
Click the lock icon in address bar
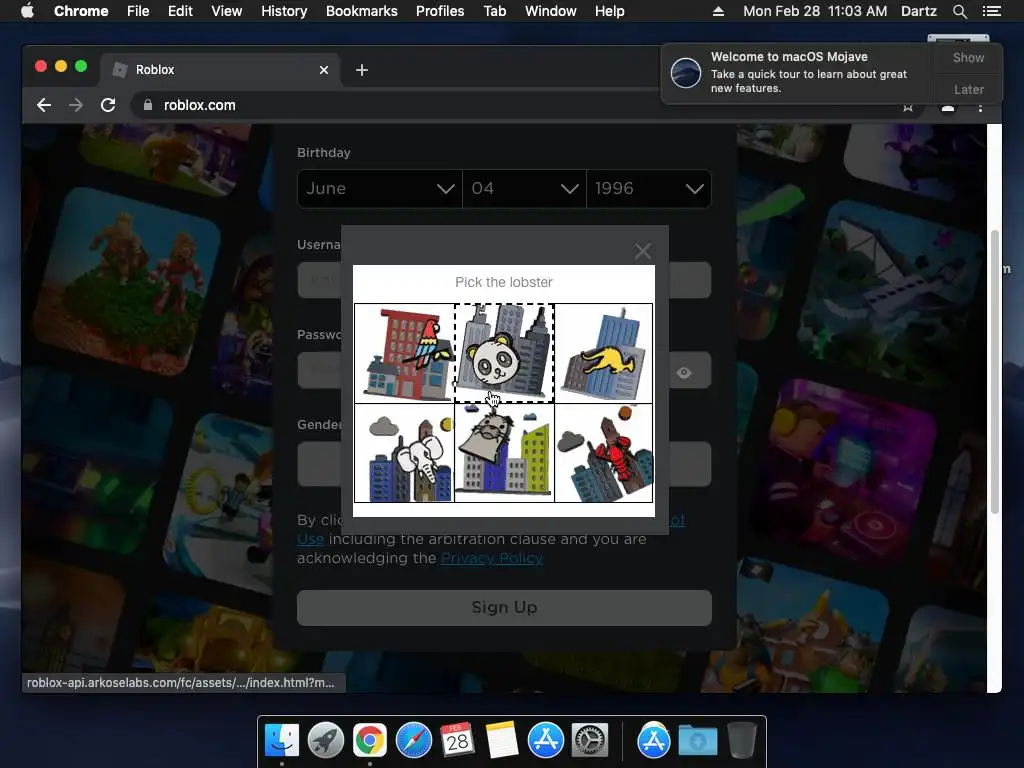(x=148, y=105)
